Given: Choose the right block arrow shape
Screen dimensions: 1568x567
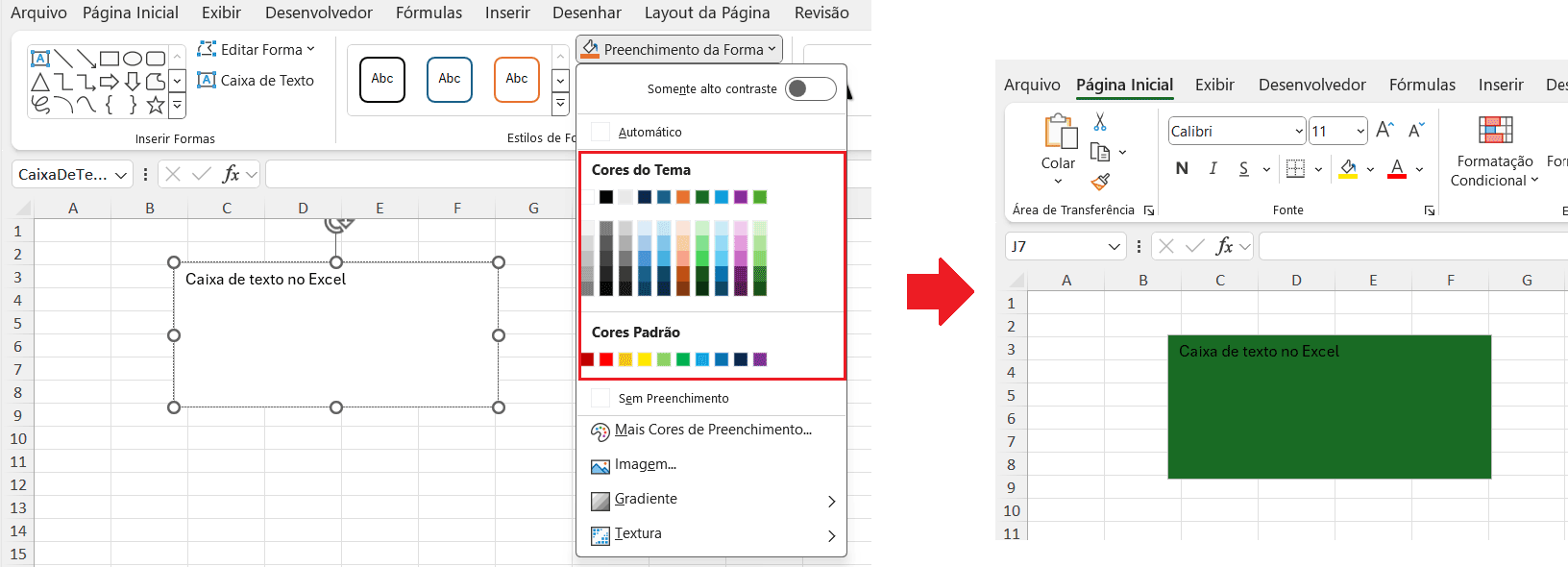Looking at the screenshot, I should [110, 82].
